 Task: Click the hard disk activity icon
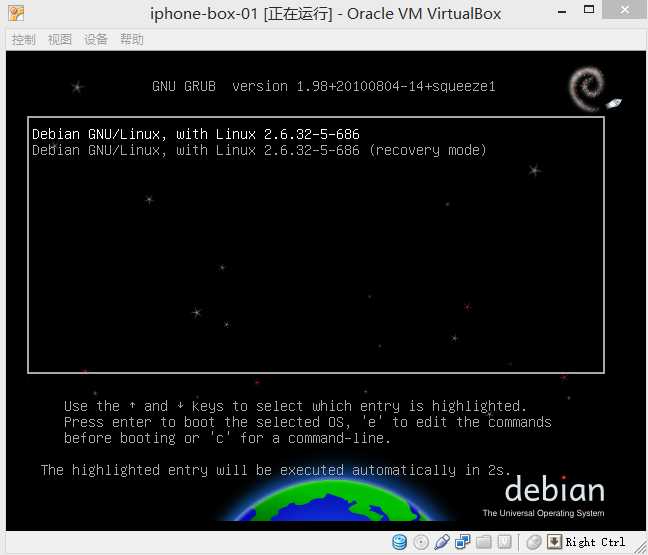(x=399, y=542)
